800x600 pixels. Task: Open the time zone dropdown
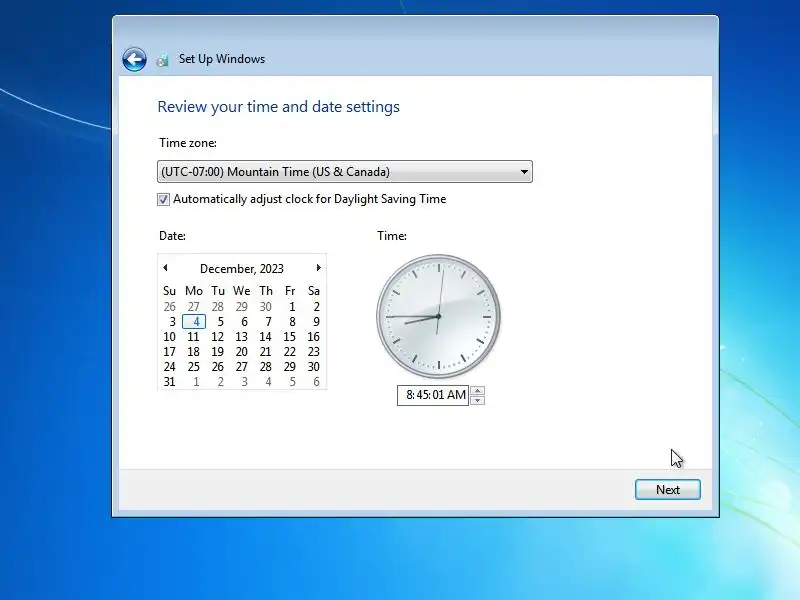[x=344, y=171]
